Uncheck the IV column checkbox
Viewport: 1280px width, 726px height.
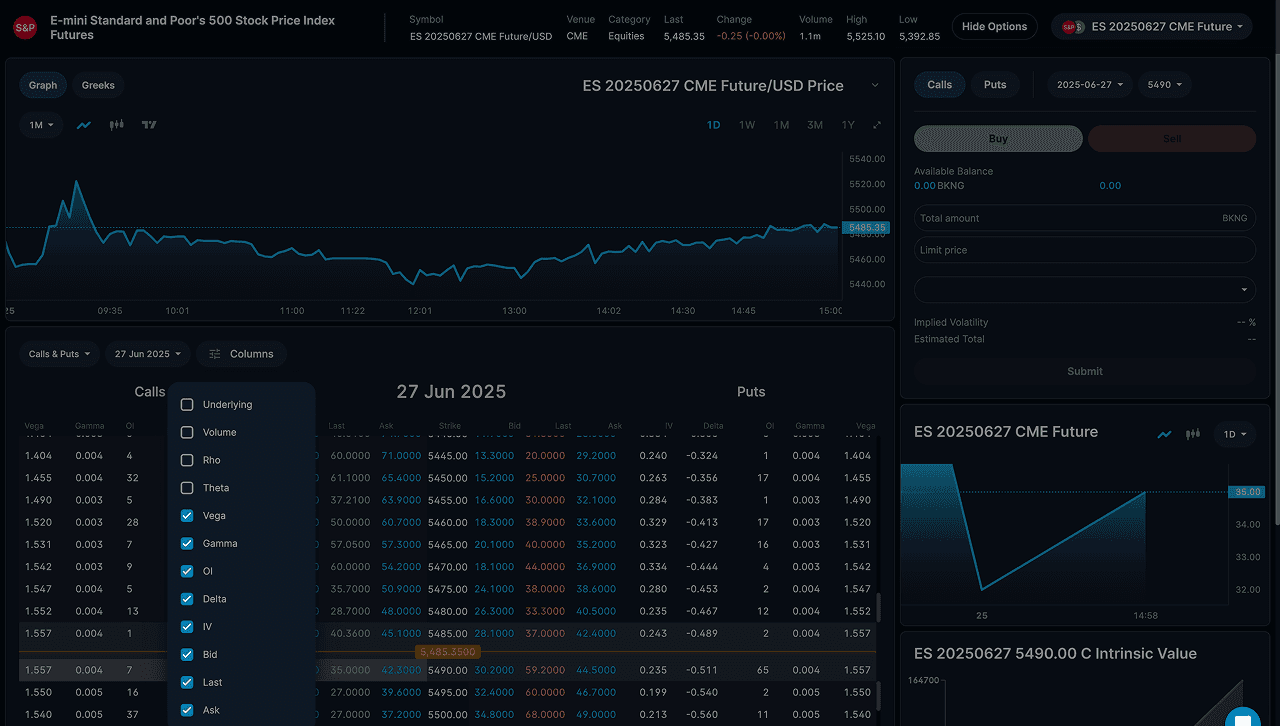coord(187,627)
